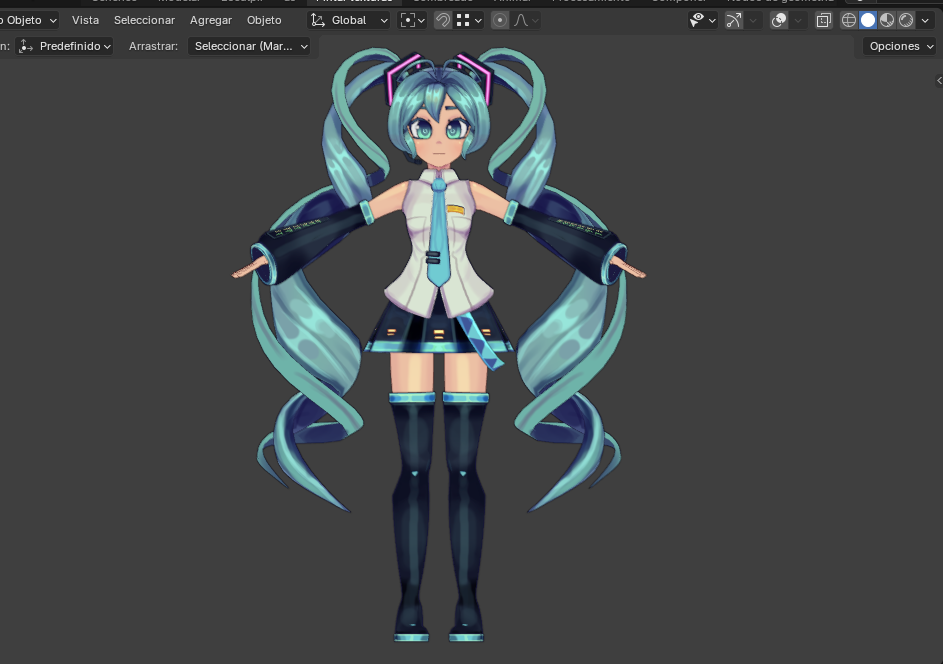This screenshot has height=664, width=943.
Task: Open the Agregar menu
Action: pyautogui.click(x=210, y=20)
